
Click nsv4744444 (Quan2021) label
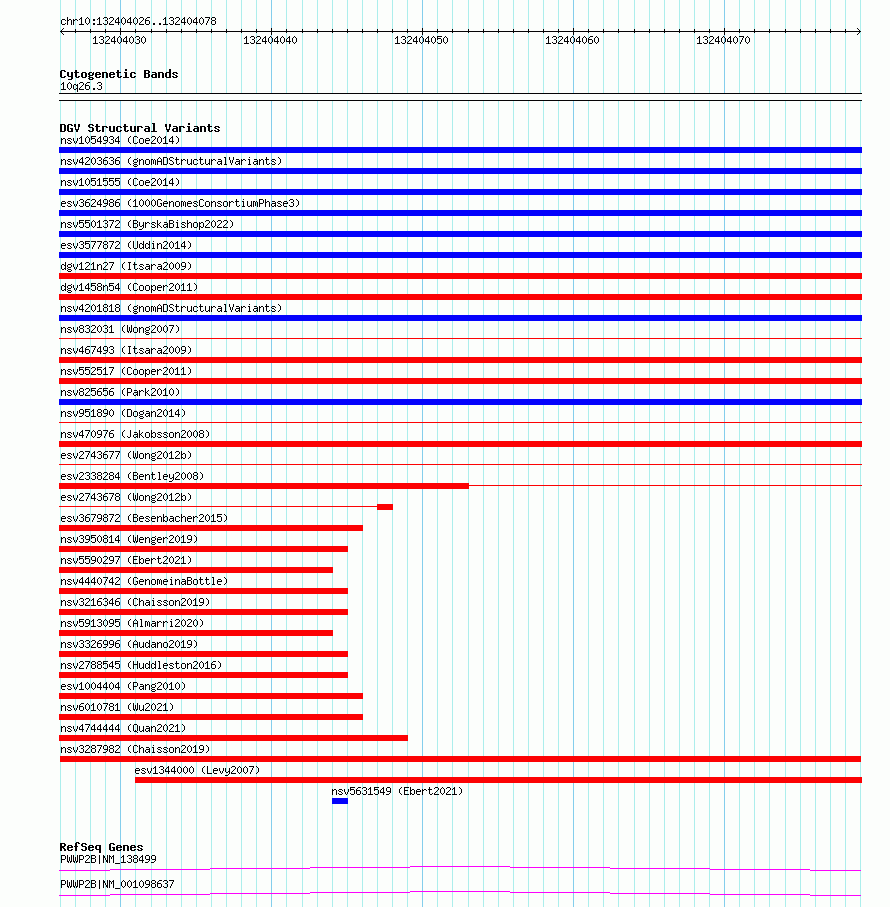coord(123,728)
